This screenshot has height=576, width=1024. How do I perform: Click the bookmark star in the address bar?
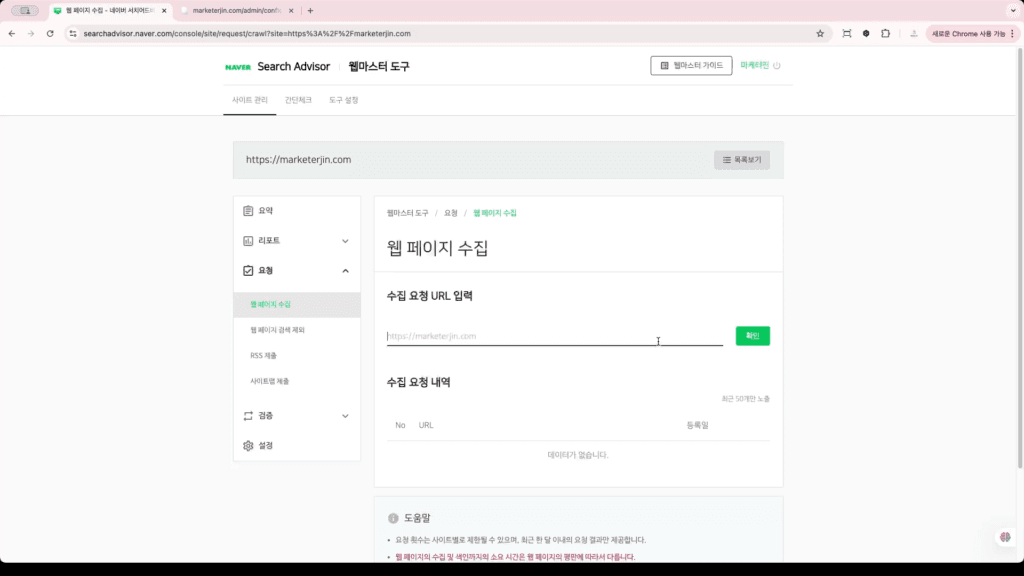click(x=820, y=32)
